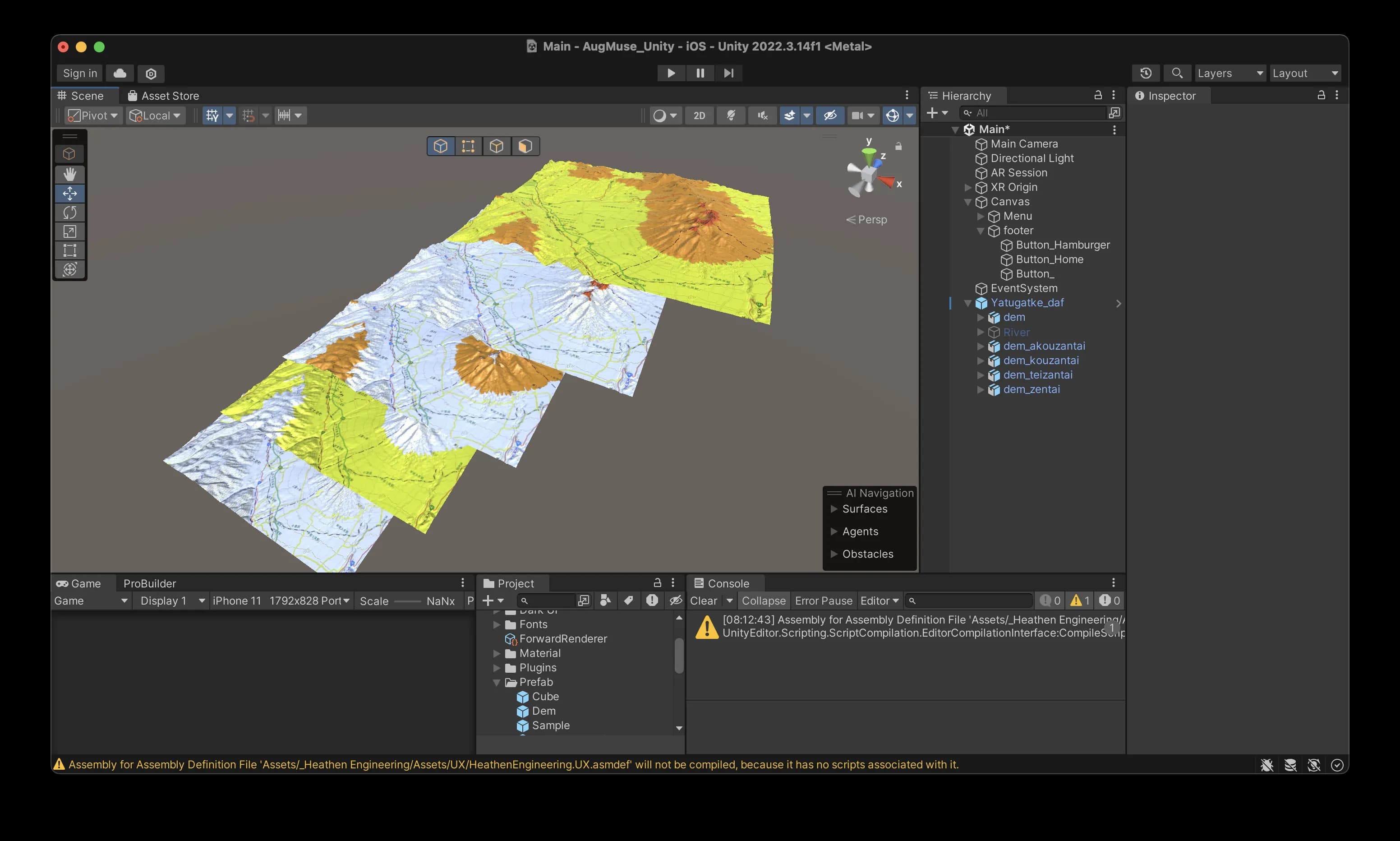
Task: Toggle 2D scene view mode
Action: click(x=699, y=116)
